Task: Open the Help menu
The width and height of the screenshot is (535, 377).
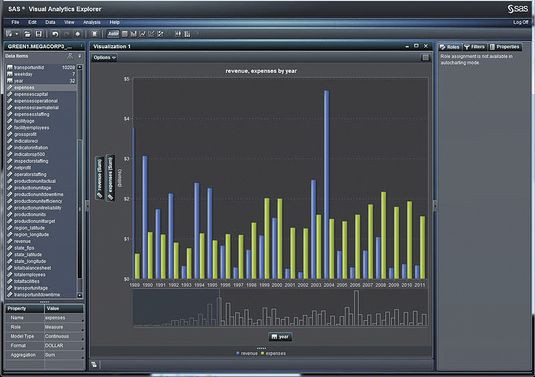Action: coord(114,22)
